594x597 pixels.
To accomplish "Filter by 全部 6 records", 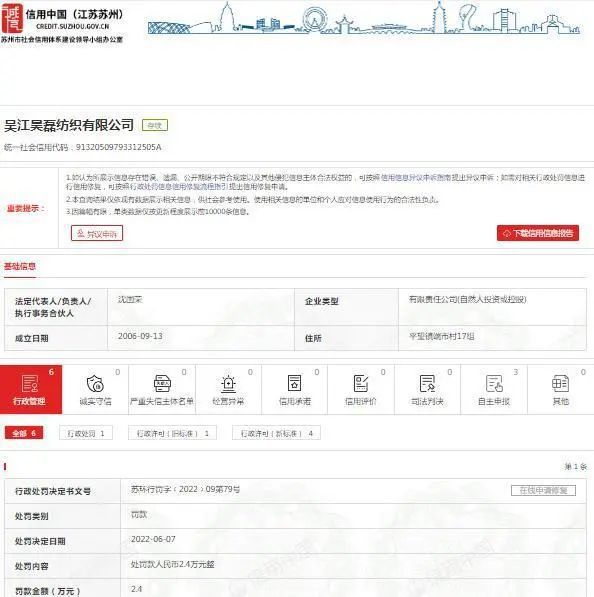I will [24, 433].
